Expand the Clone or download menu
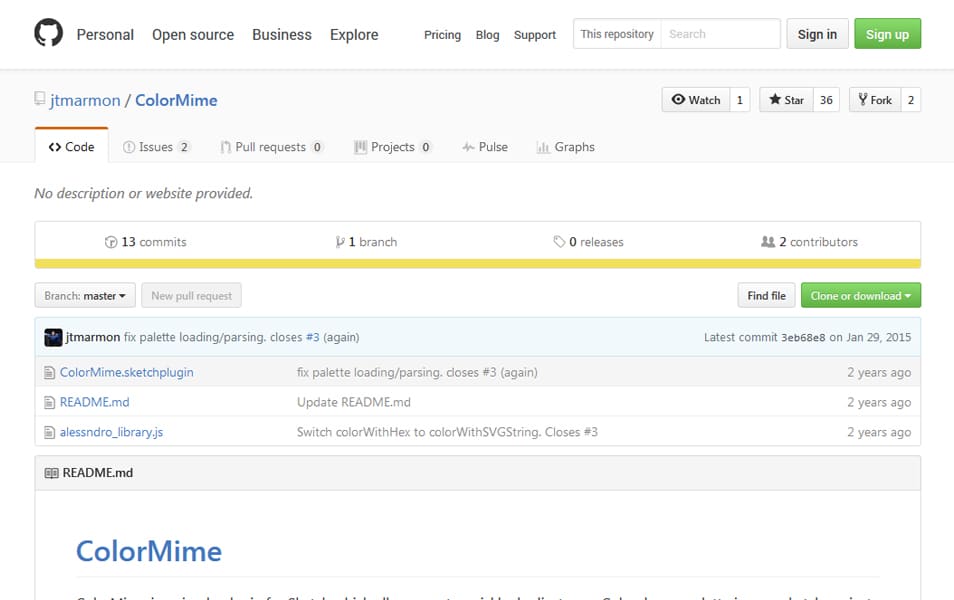Image resolution: width=954 pixels, height=600 pixels. (860, 296)
